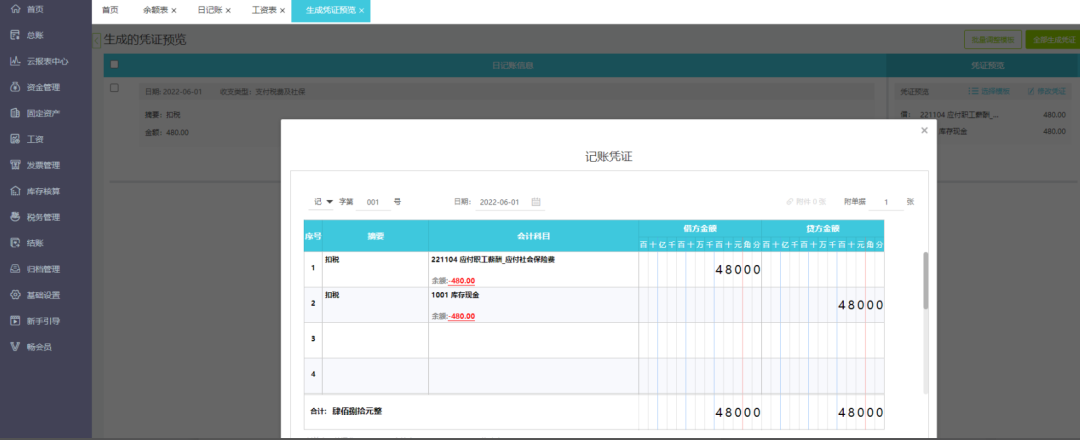Click the 修改凭证 link
Image resolution: width=1080 pixels, height=440 pixels.
(1046, 91)
